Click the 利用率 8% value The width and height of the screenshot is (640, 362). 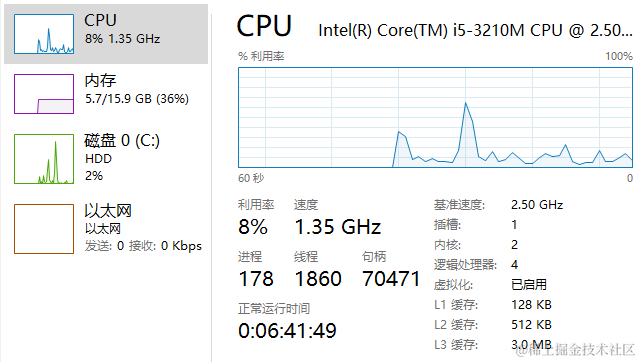click(x=253, y=227)
